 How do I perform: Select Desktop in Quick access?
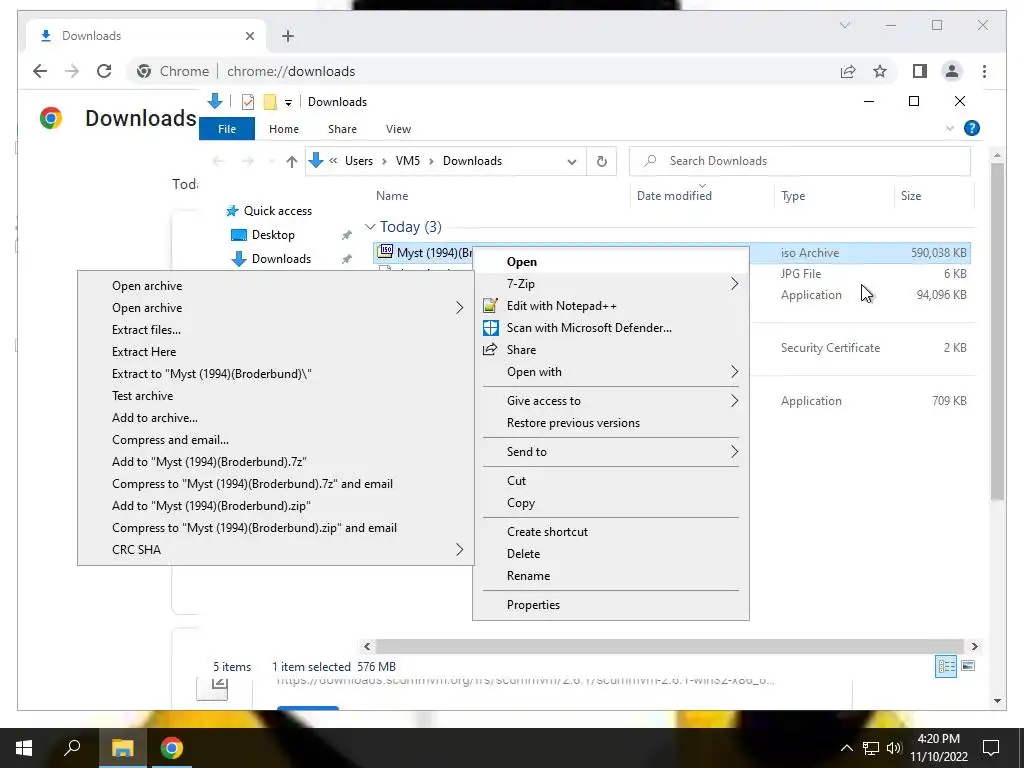(273, 235)
